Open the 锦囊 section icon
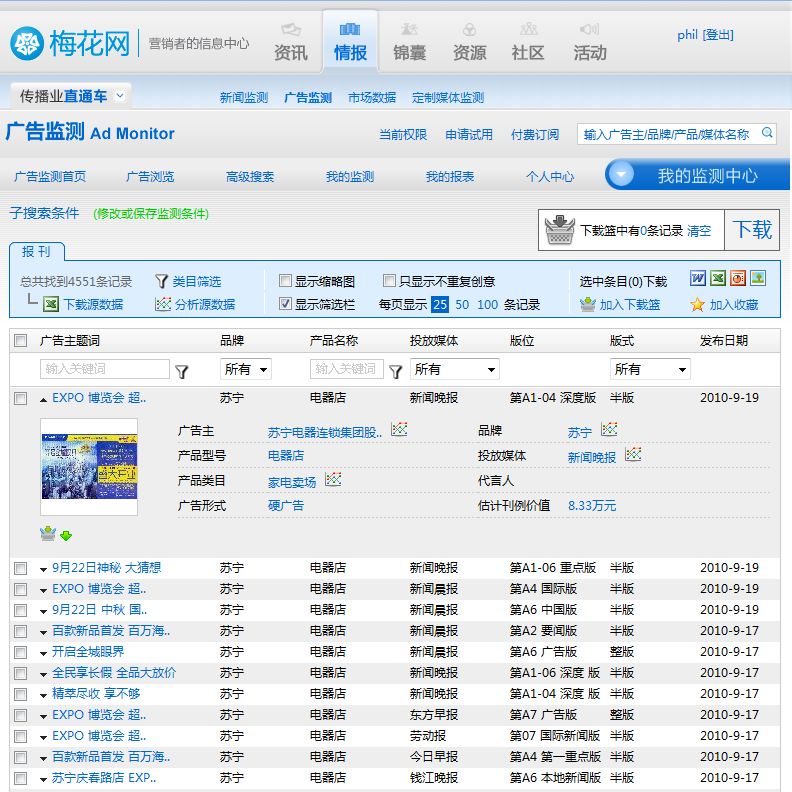The width and height of the screenshot is (792, 792). [409, 29]
